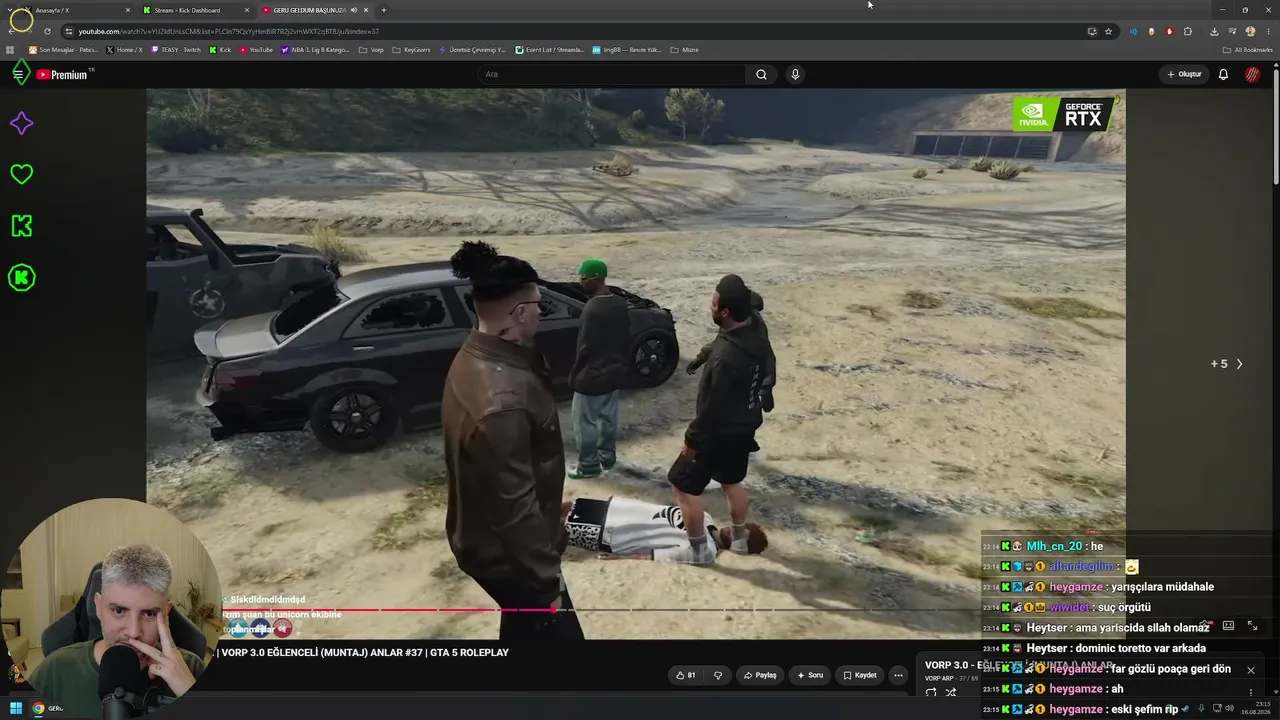
Task: Open the YouTube bookmark
Action: tap(255, 50)
